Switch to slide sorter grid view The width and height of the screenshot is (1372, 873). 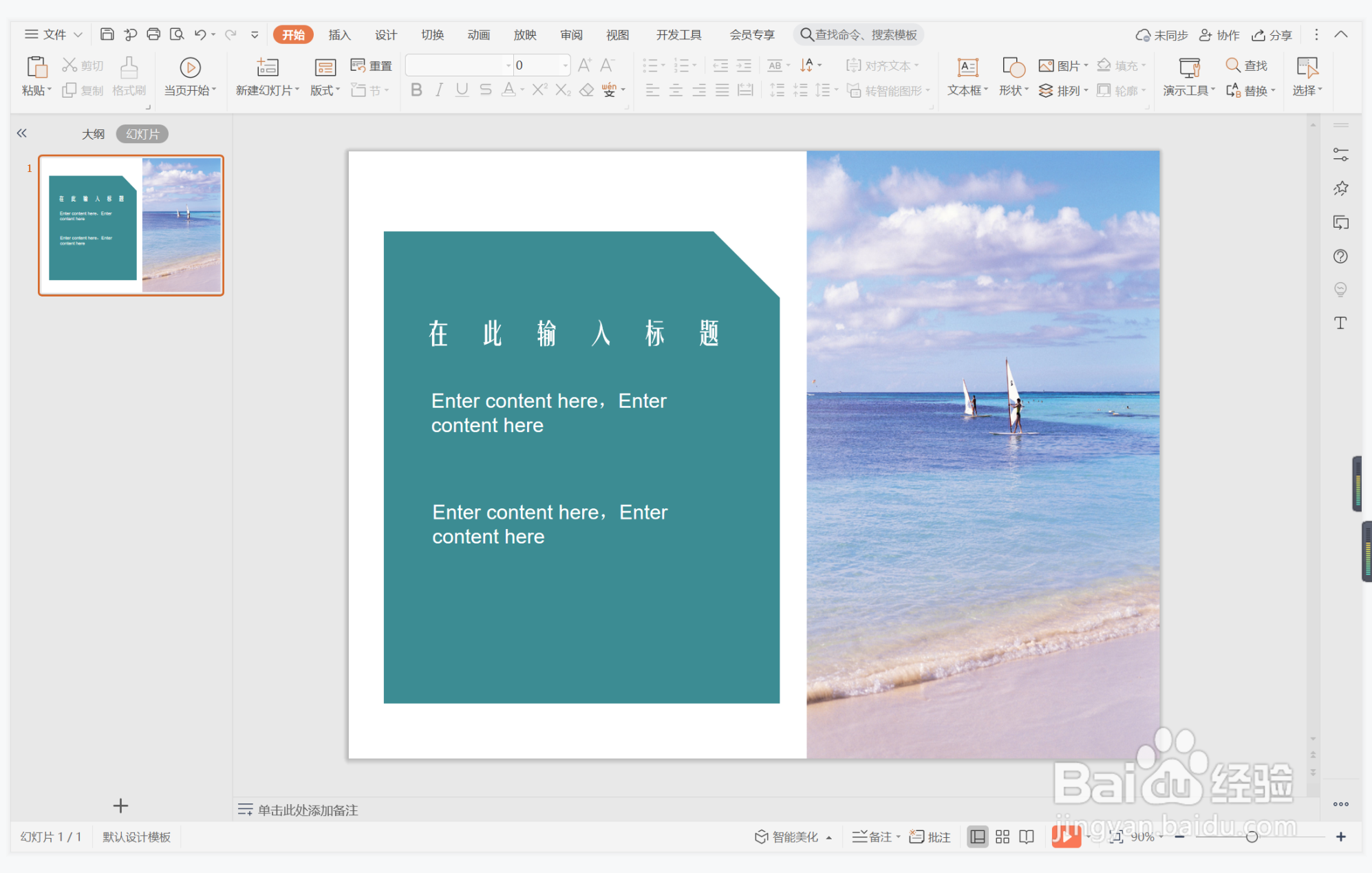coord(1003,837)
